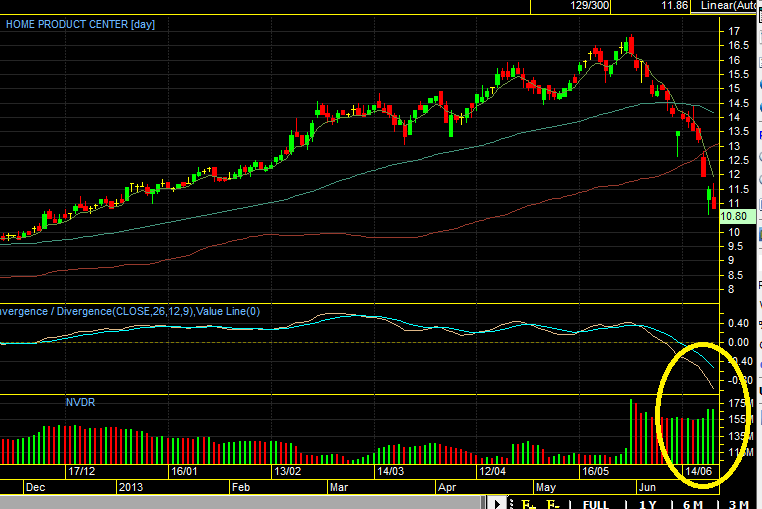Select the FULL time range
This screenshot has width=762, height=509.
click(596, 505)
